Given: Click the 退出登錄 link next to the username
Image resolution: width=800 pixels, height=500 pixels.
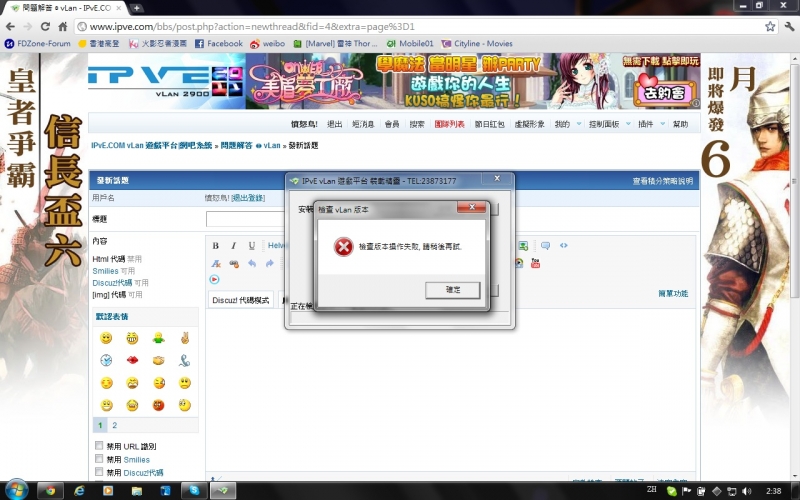Looking at the screenshot, I should (249, 198).
